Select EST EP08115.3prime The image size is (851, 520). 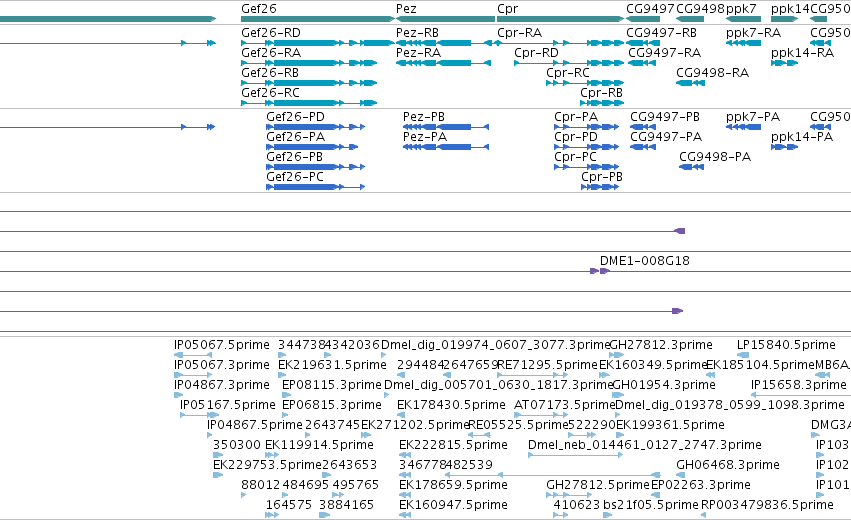click(x=332, y=385)
